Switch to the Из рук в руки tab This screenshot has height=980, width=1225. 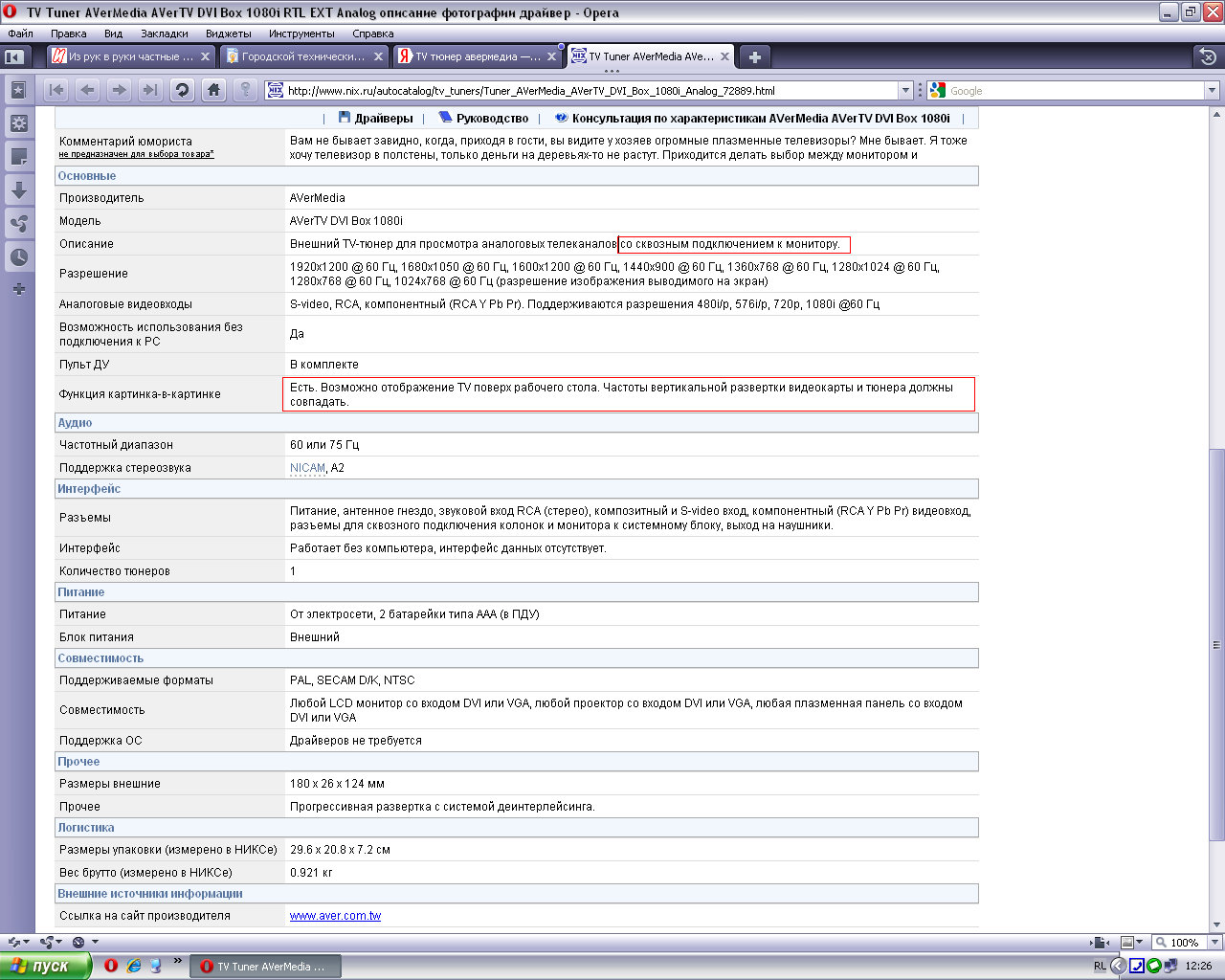point(131,57)
